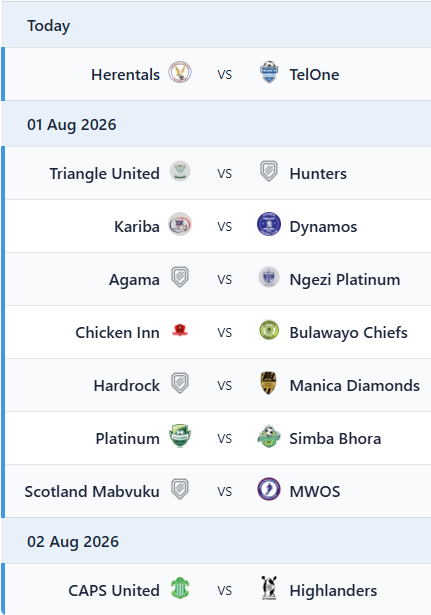
Task: Select the 02 Aug 2026 date header
Action: [x=216, y=542]
